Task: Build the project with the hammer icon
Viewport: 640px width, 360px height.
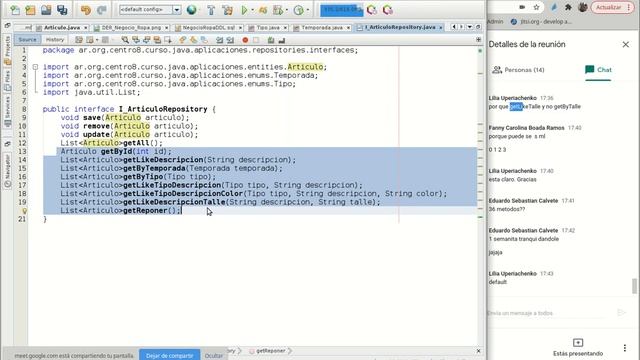Action: [x=211, y=10]
